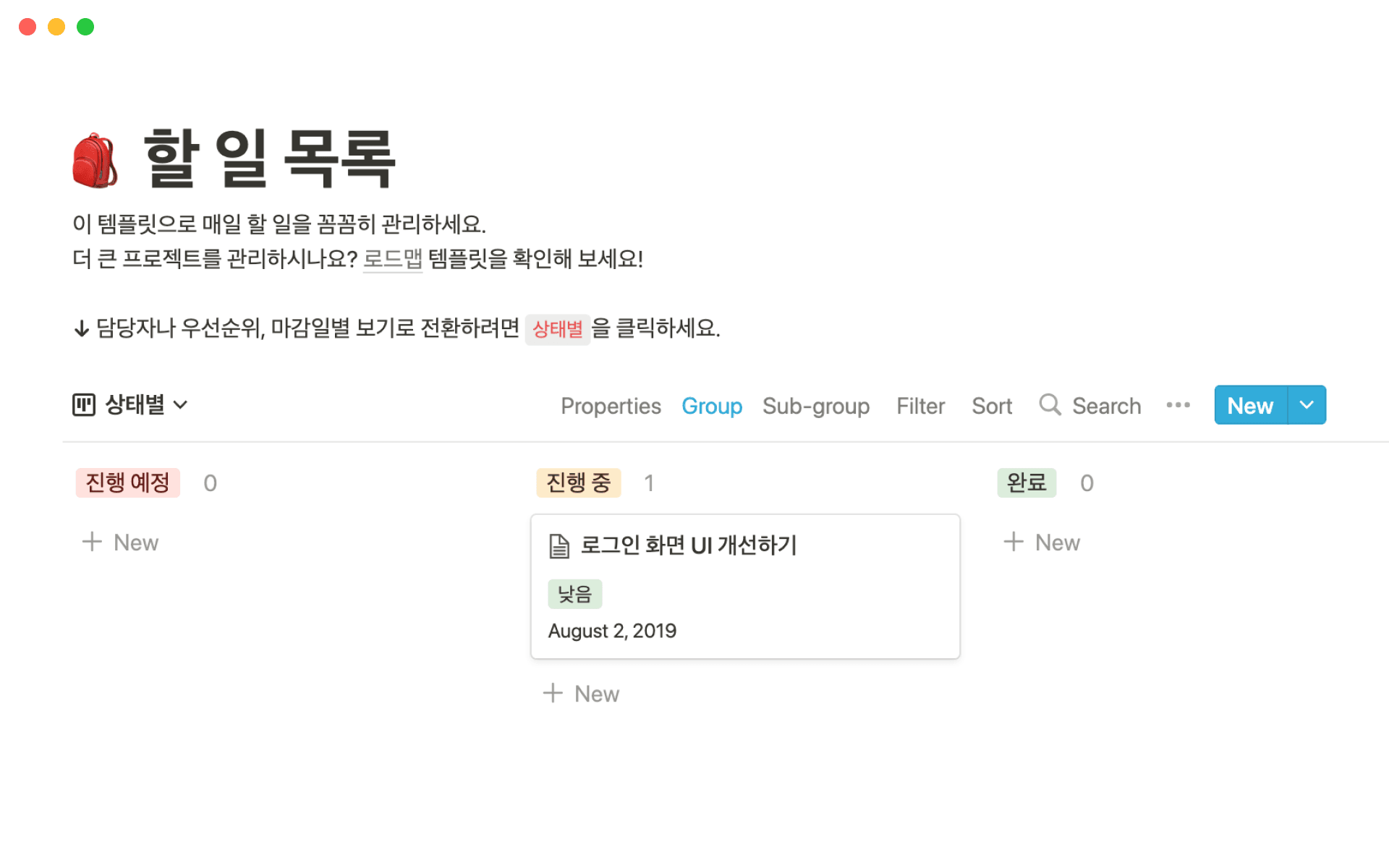This screenshot has width=1389, height=868.
Task: Follow the 로드맵 template link
Action: (x=392, y=258)
